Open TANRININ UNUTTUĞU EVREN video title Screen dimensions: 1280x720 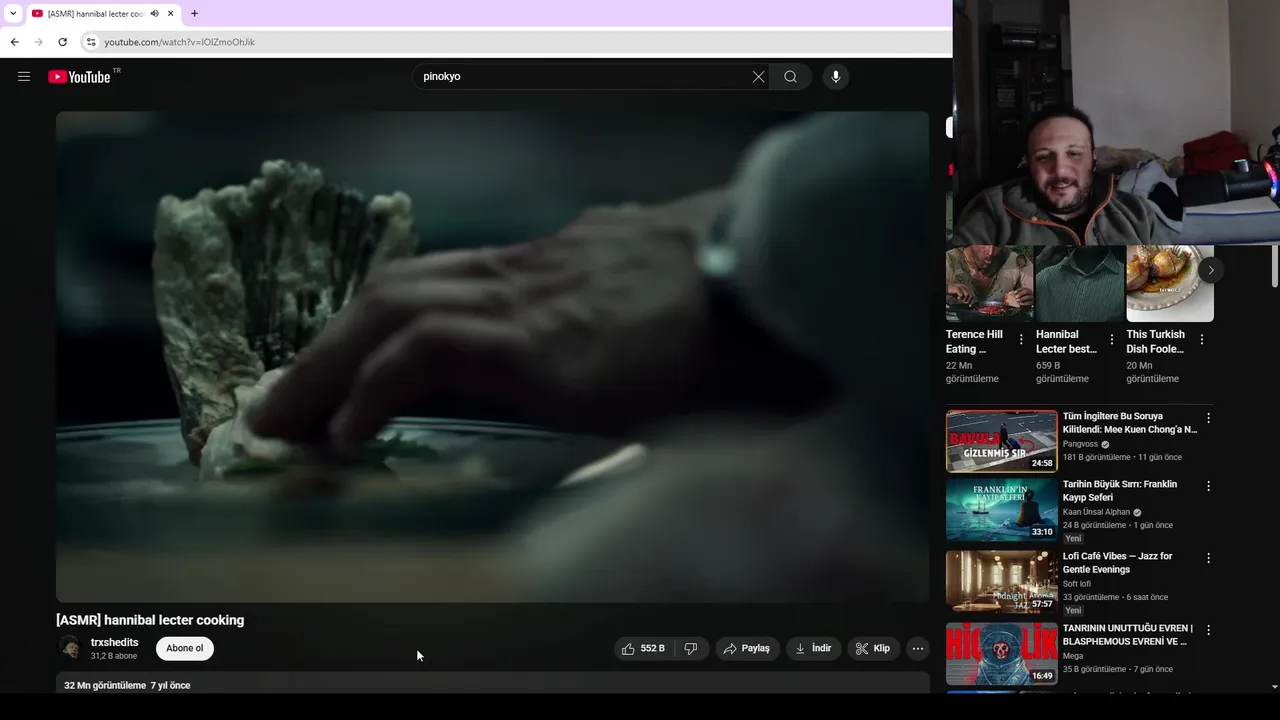click(1128, 635)
